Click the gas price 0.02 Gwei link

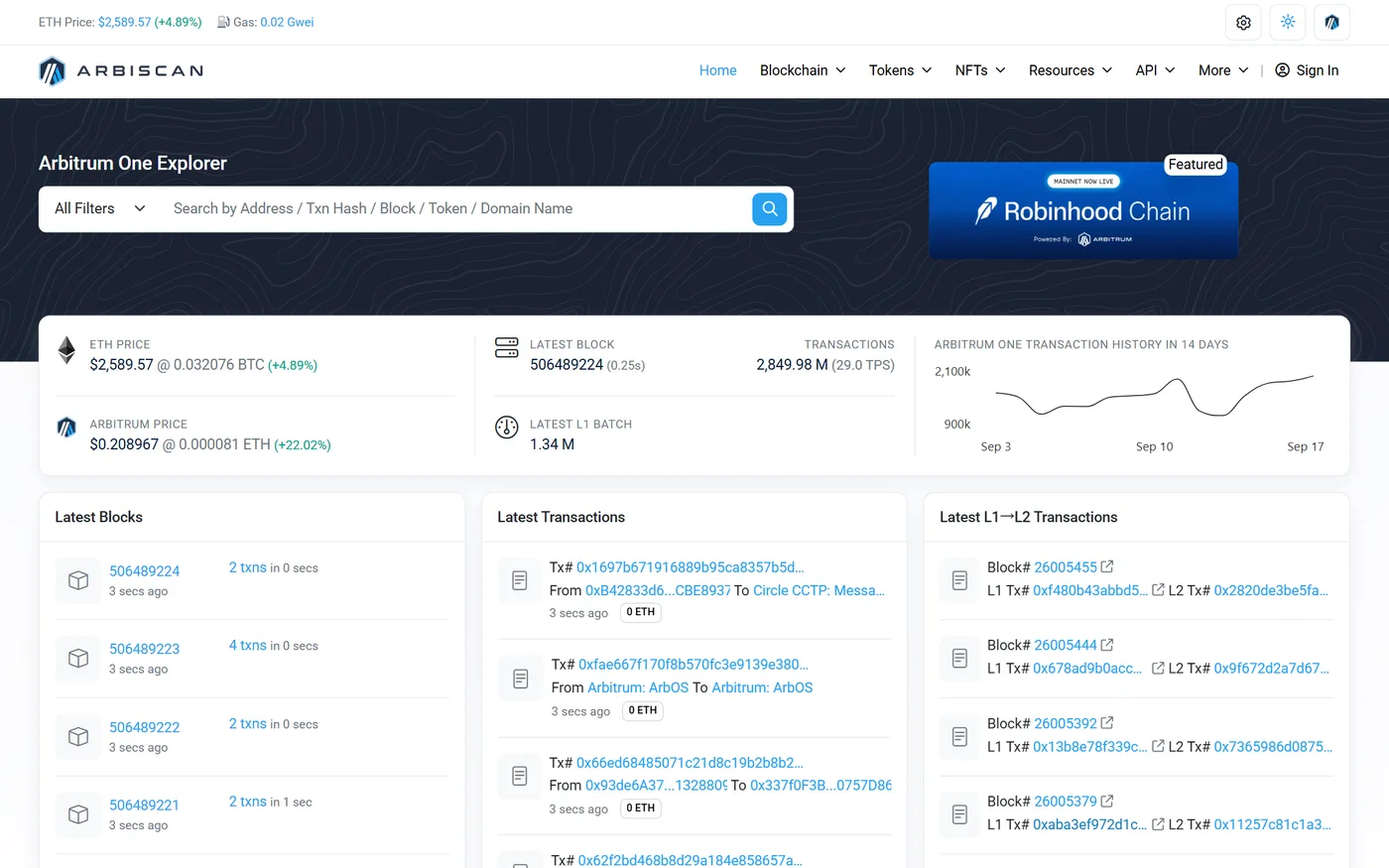click(287, 22)
